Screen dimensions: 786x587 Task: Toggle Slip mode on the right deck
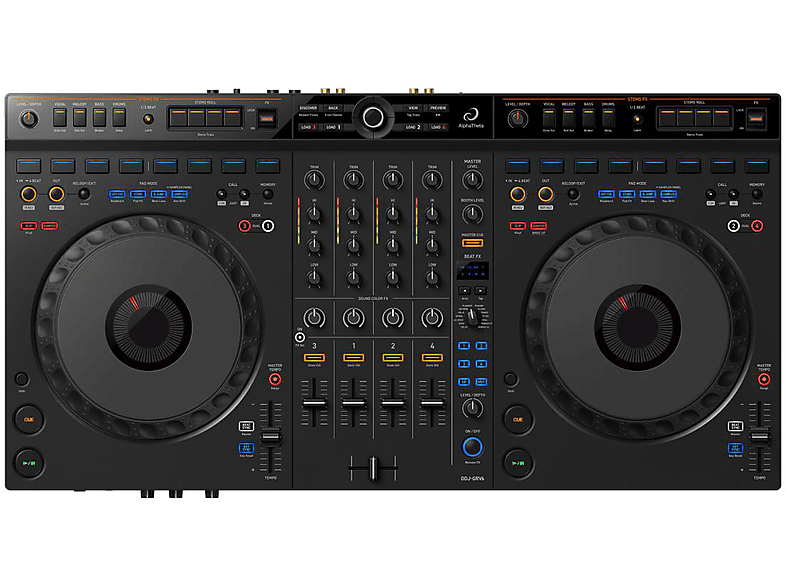point(518,226)
